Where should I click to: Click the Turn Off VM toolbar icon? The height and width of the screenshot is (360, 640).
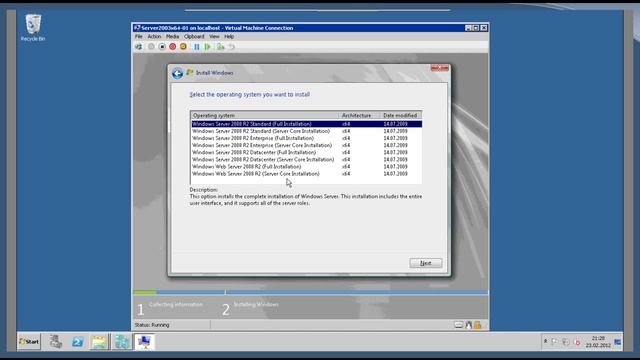[x=162, y=47]
